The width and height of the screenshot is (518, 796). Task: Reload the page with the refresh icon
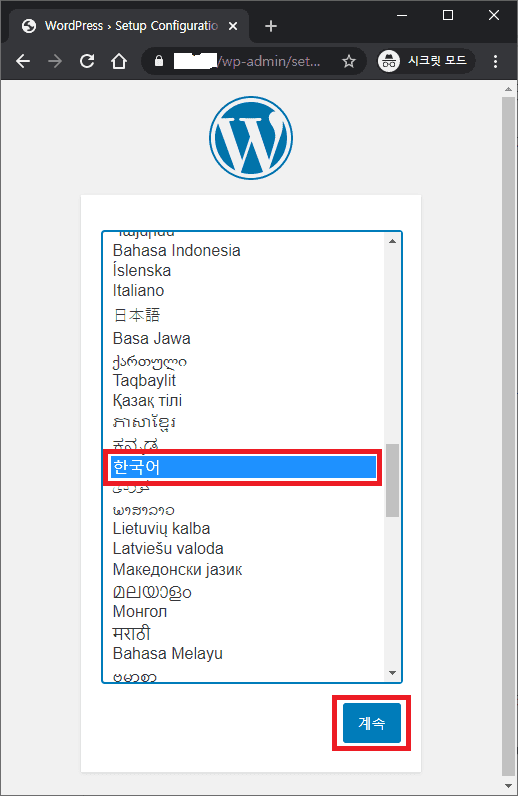[87, 61]
